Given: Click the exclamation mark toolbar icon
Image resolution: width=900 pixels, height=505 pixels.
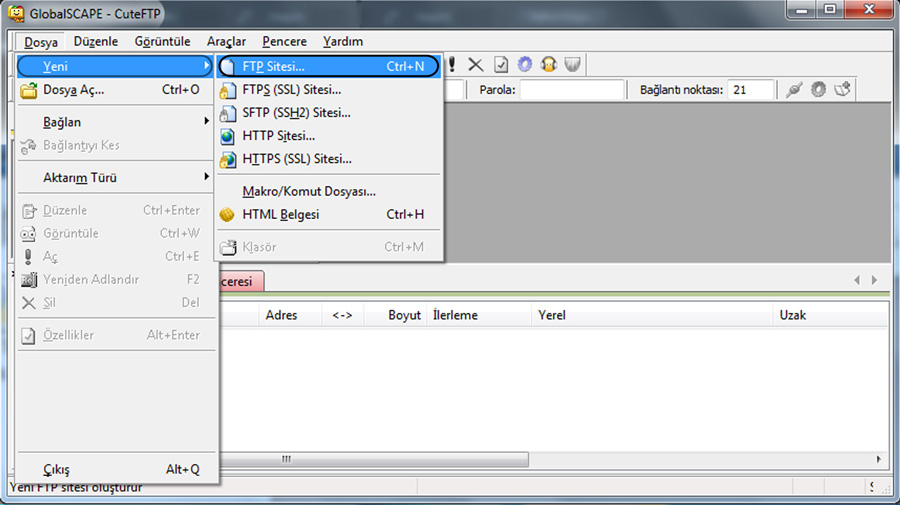Looking at the screenshot, I should (x=452, y=64).
